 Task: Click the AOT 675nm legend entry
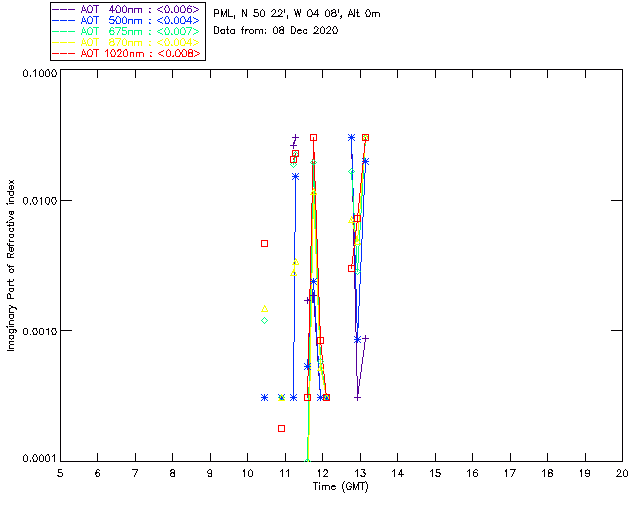pyautogui.click(x=127, y=31)
